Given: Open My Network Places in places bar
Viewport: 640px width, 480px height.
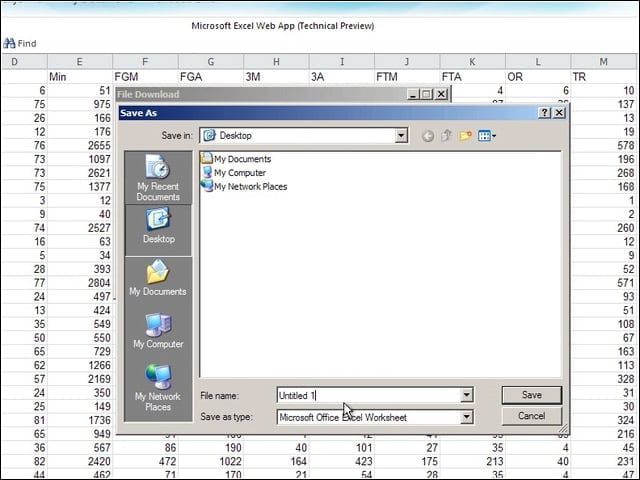Looking at the screenshot, I should click(158, 388).
